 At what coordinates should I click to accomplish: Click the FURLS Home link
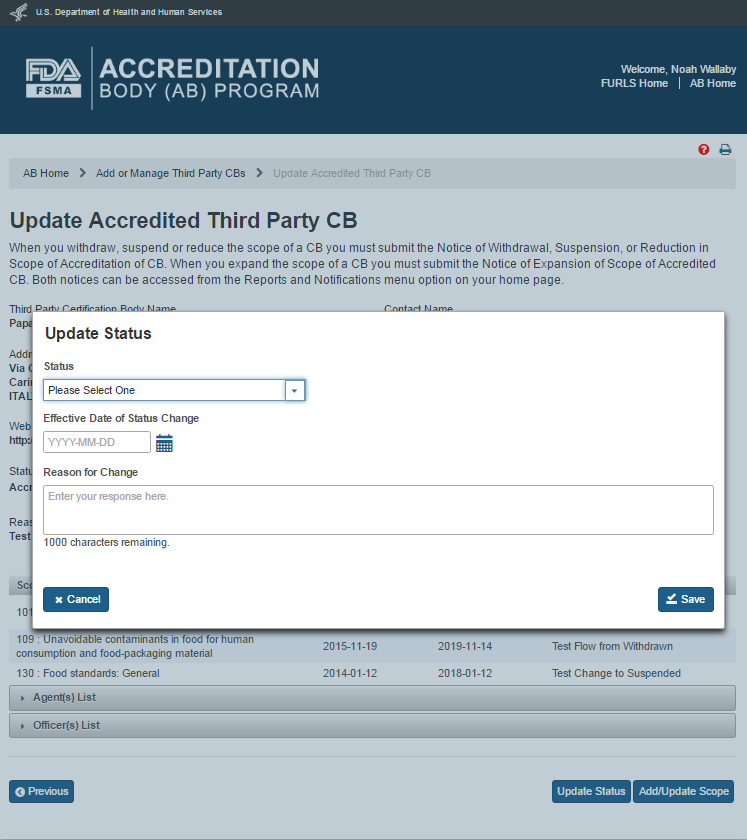pyautogui.click(x=634, y=83)
